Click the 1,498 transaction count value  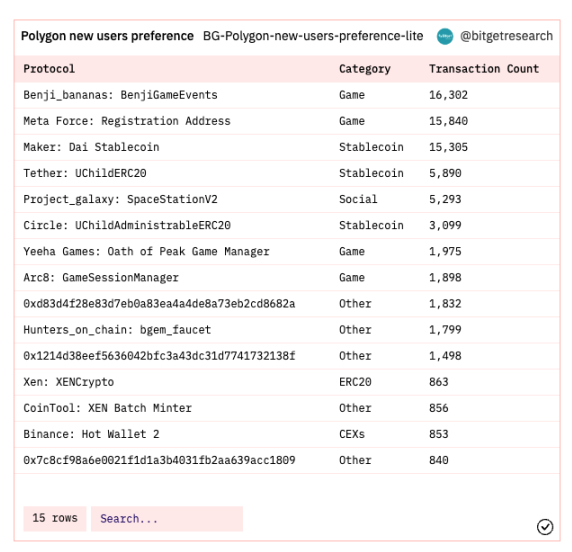[x=445, y=356]
